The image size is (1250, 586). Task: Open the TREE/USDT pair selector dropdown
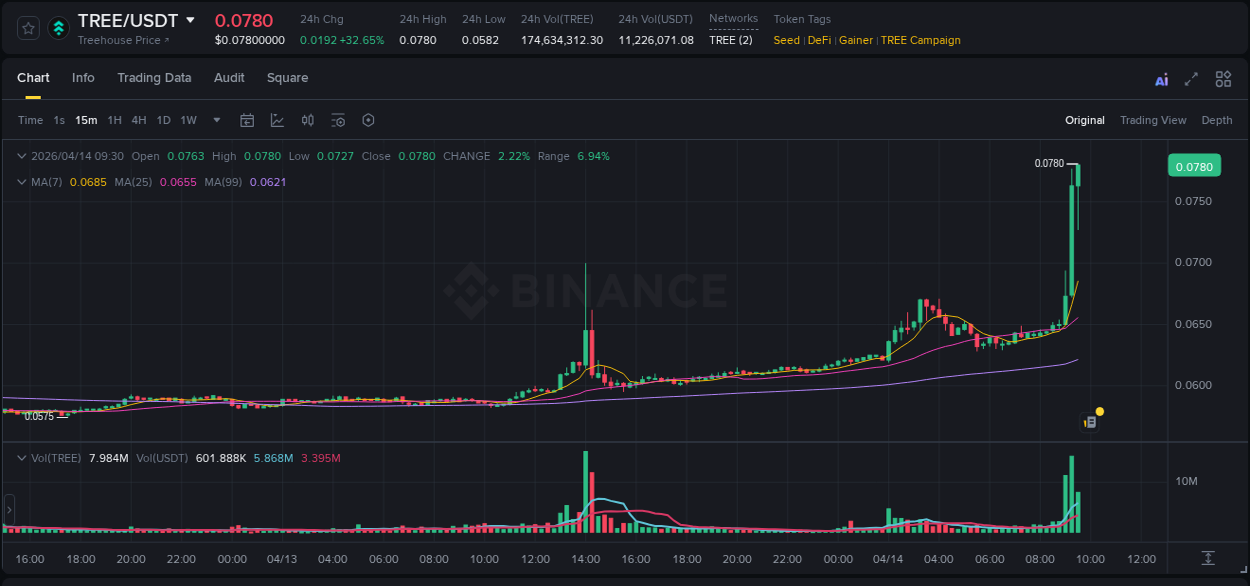coord(189,20)
